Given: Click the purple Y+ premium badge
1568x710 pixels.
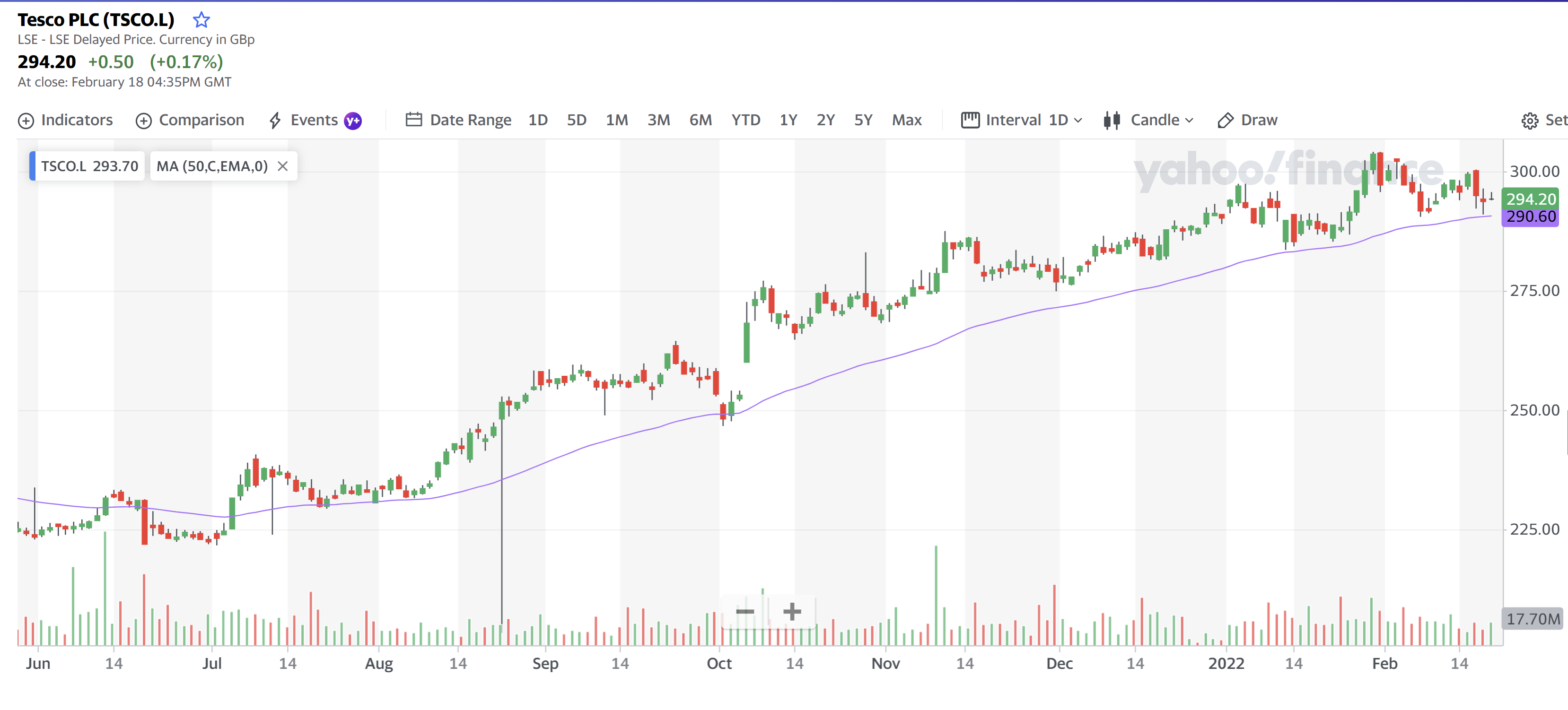Looking at the screenshot, I should pyautogui.click(x=353, y=121).
